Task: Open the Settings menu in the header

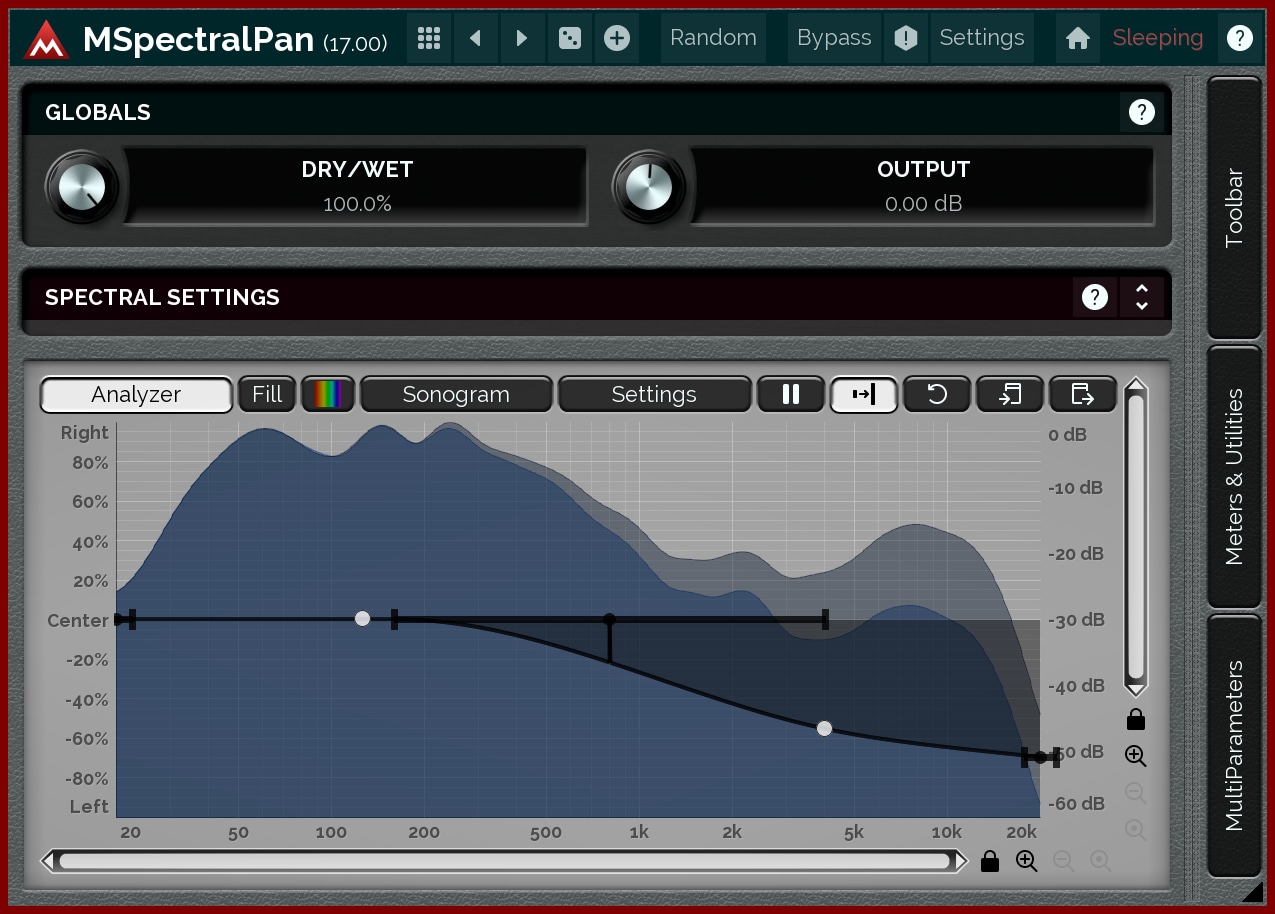Action: pyautogui.click(x=981, y=38)
